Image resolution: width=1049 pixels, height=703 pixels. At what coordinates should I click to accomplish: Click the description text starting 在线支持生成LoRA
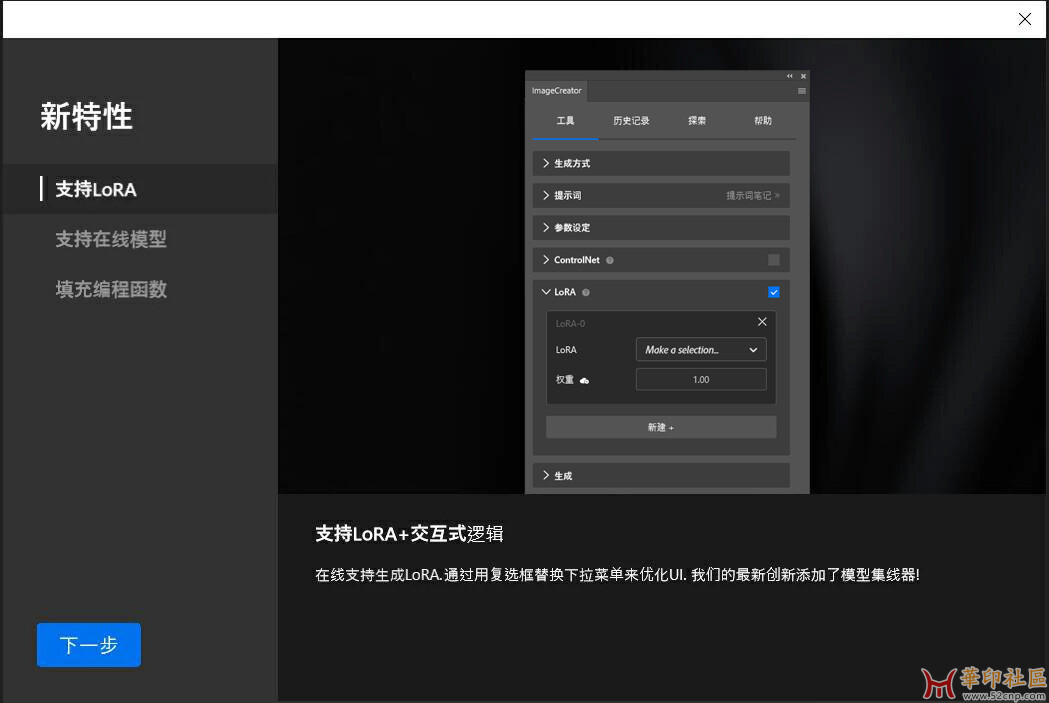coord(617,575)
